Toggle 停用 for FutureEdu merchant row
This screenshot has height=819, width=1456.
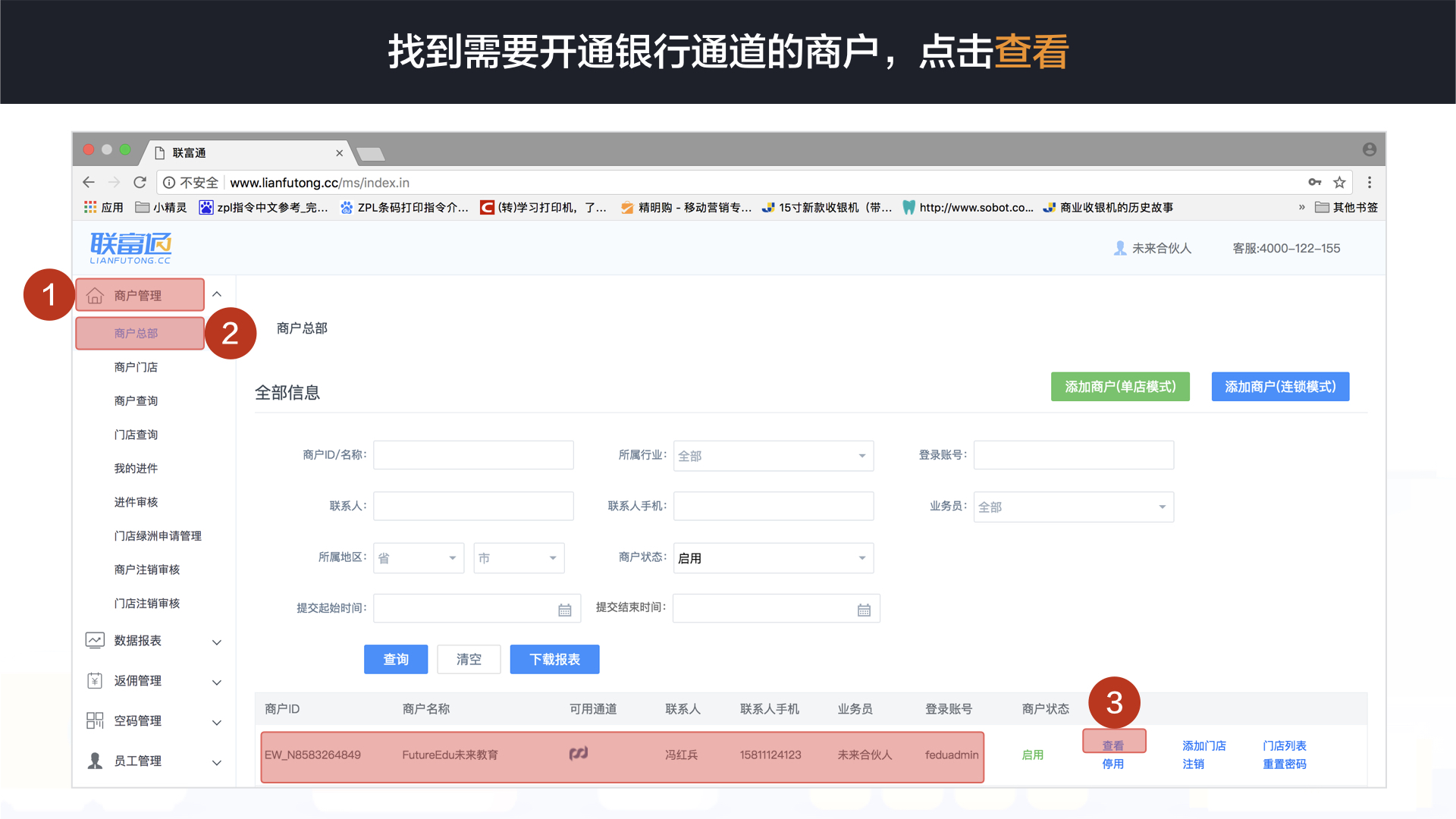pyautogui.click(x=1113, y=766)
